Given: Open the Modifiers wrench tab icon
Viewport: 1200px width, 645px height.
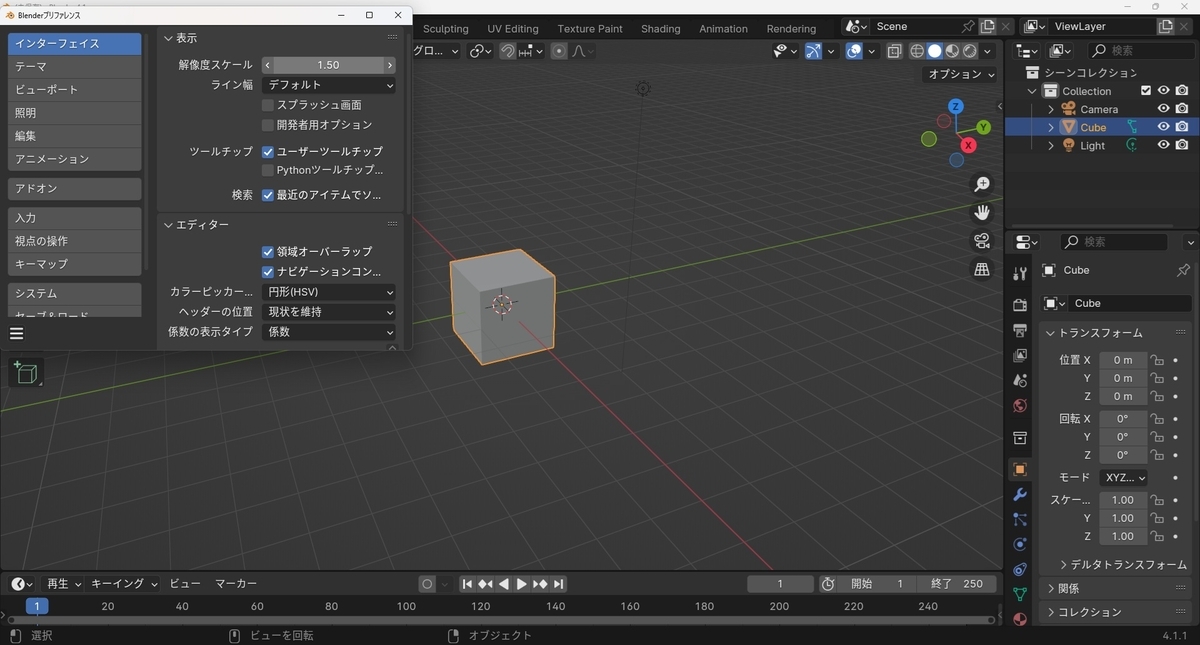Looking at the screenshot, I should point(1019,494).
